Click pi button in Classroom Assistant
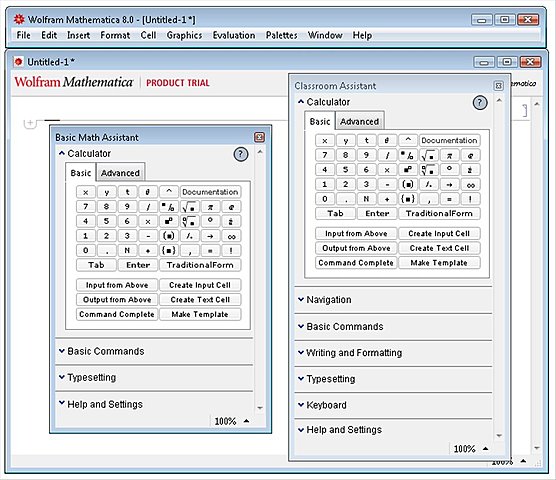The width and height of the screenshot is (556, 480). click(450, 155)
